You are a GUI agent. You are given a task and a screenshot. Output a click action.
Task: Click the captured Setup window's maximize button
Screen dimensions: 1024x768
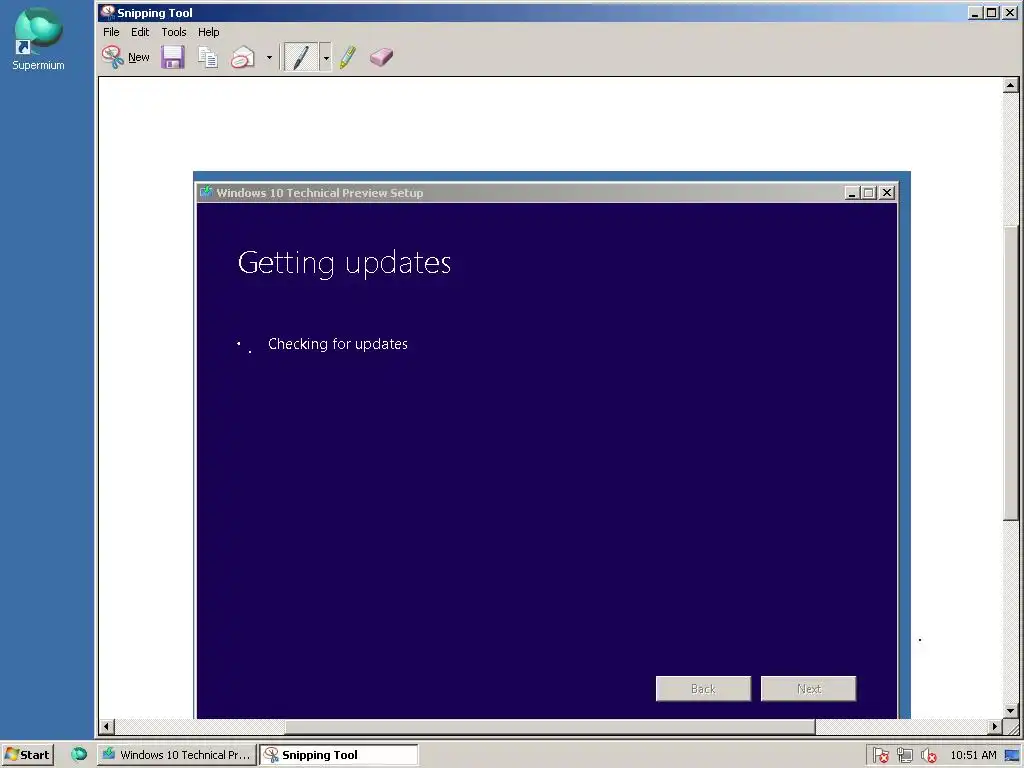click(869, 193)
